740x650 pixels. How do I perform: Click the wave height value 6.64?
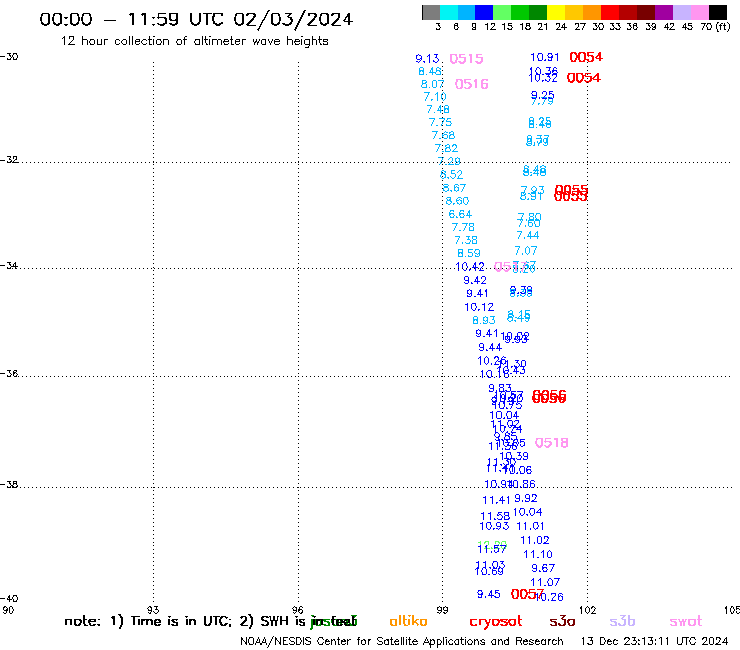[x=460, y=214]
